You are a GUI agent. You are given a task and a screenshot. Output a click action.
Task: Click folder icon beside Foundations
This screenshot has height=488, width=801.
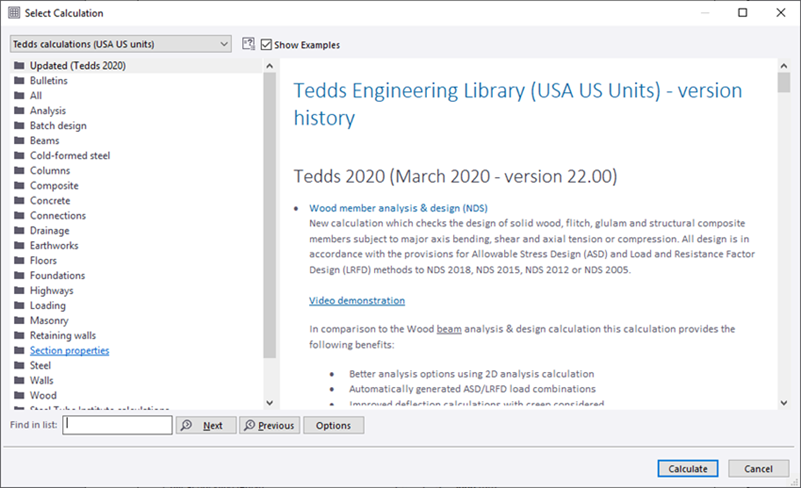(x=19, y=275)
